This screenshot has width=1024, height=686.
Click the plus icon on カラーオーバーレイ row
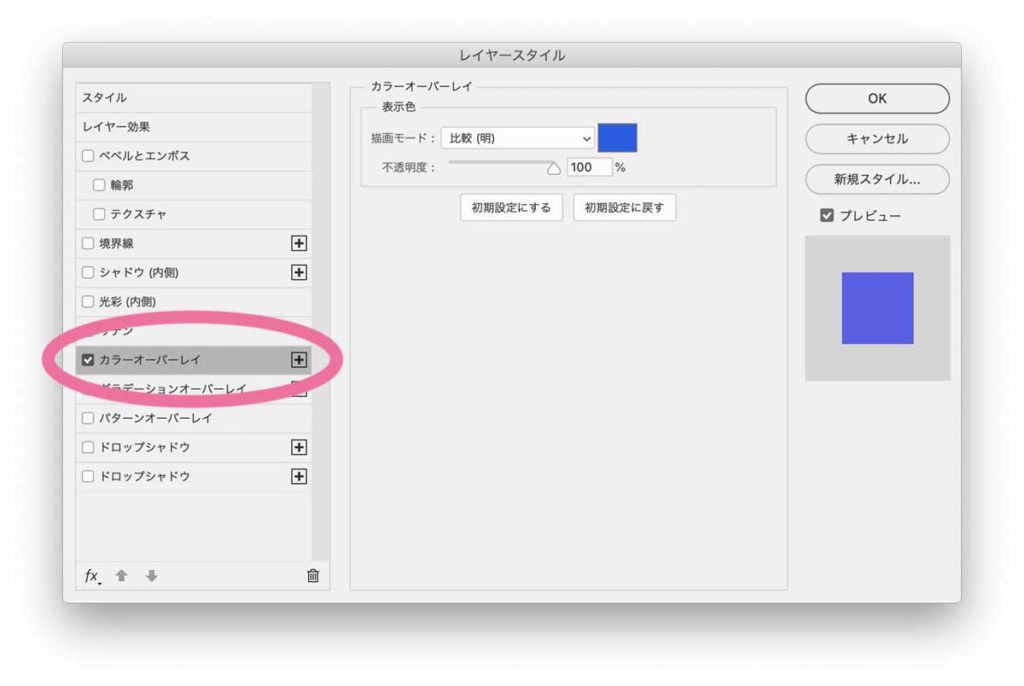pyautogui.click(x=298, y=359)
